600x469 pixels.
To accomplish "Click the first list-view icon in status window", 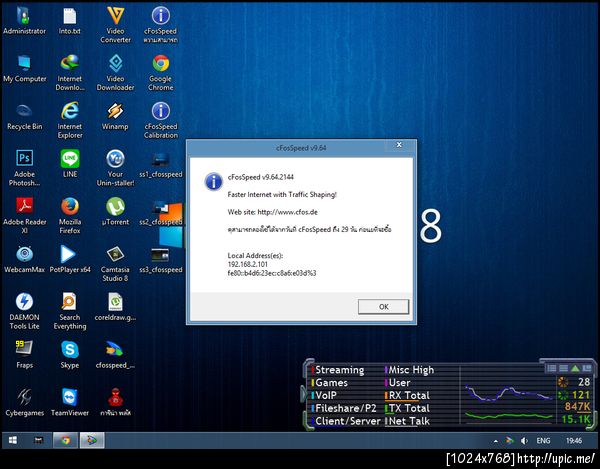I will coord(551,368).
